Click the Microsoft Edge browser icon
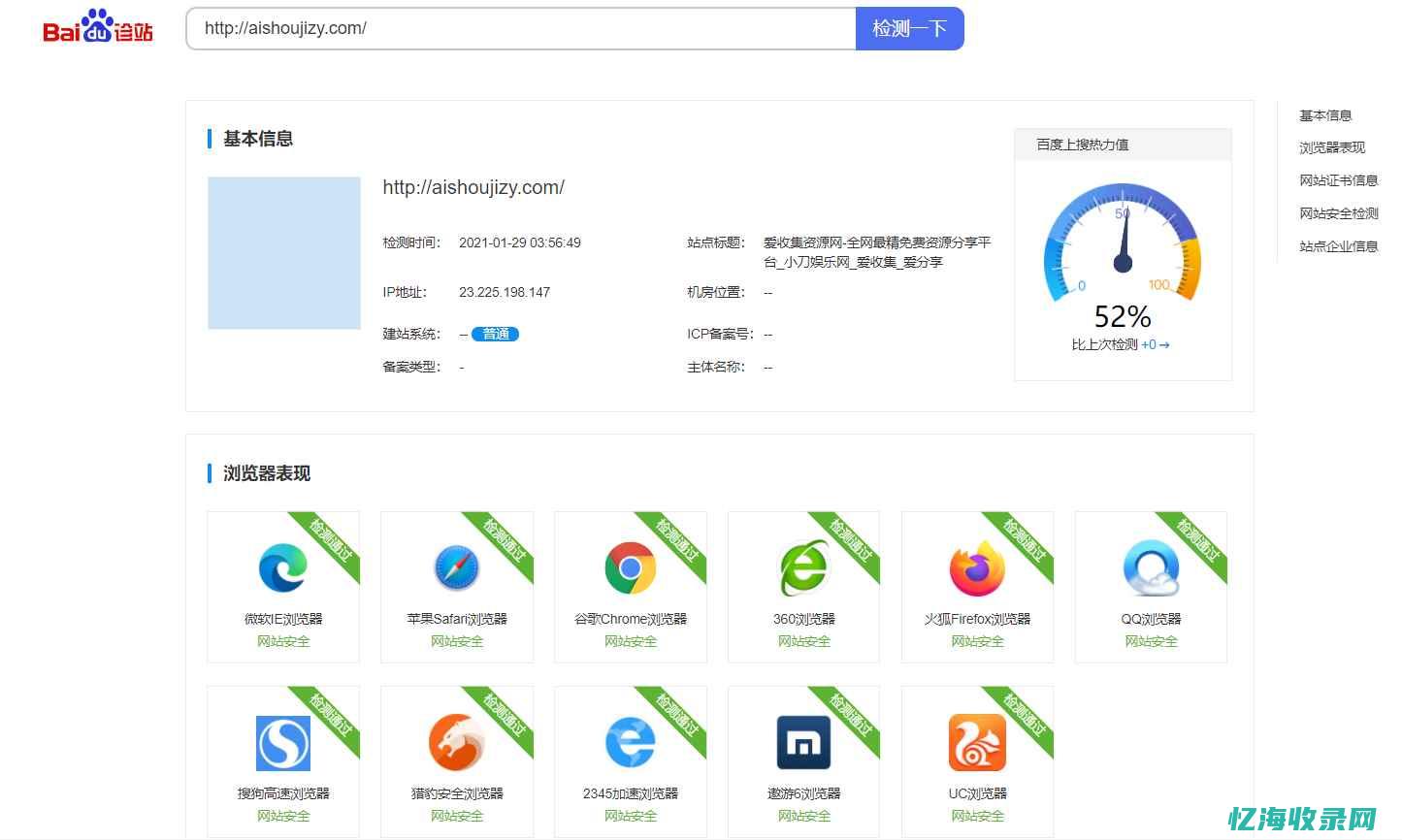 [283, 568]
